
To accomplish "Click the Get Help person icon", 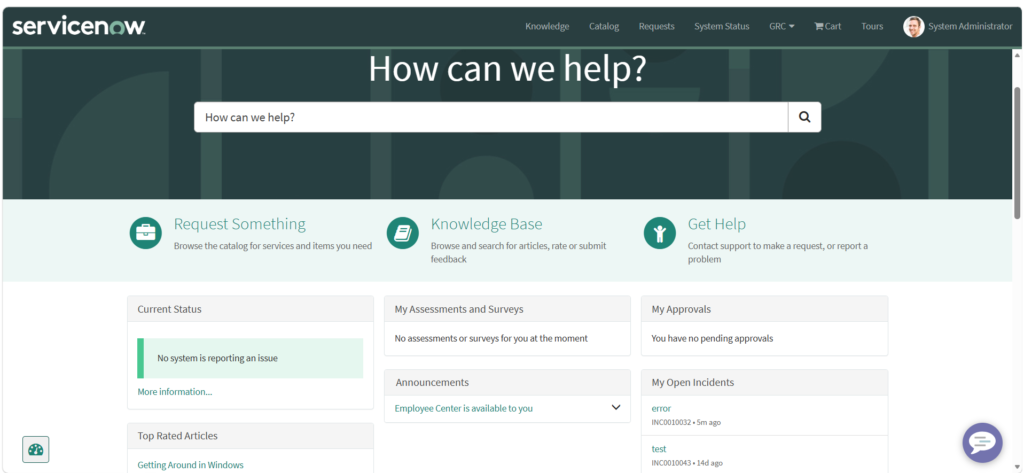I will [x=660, y=233].
